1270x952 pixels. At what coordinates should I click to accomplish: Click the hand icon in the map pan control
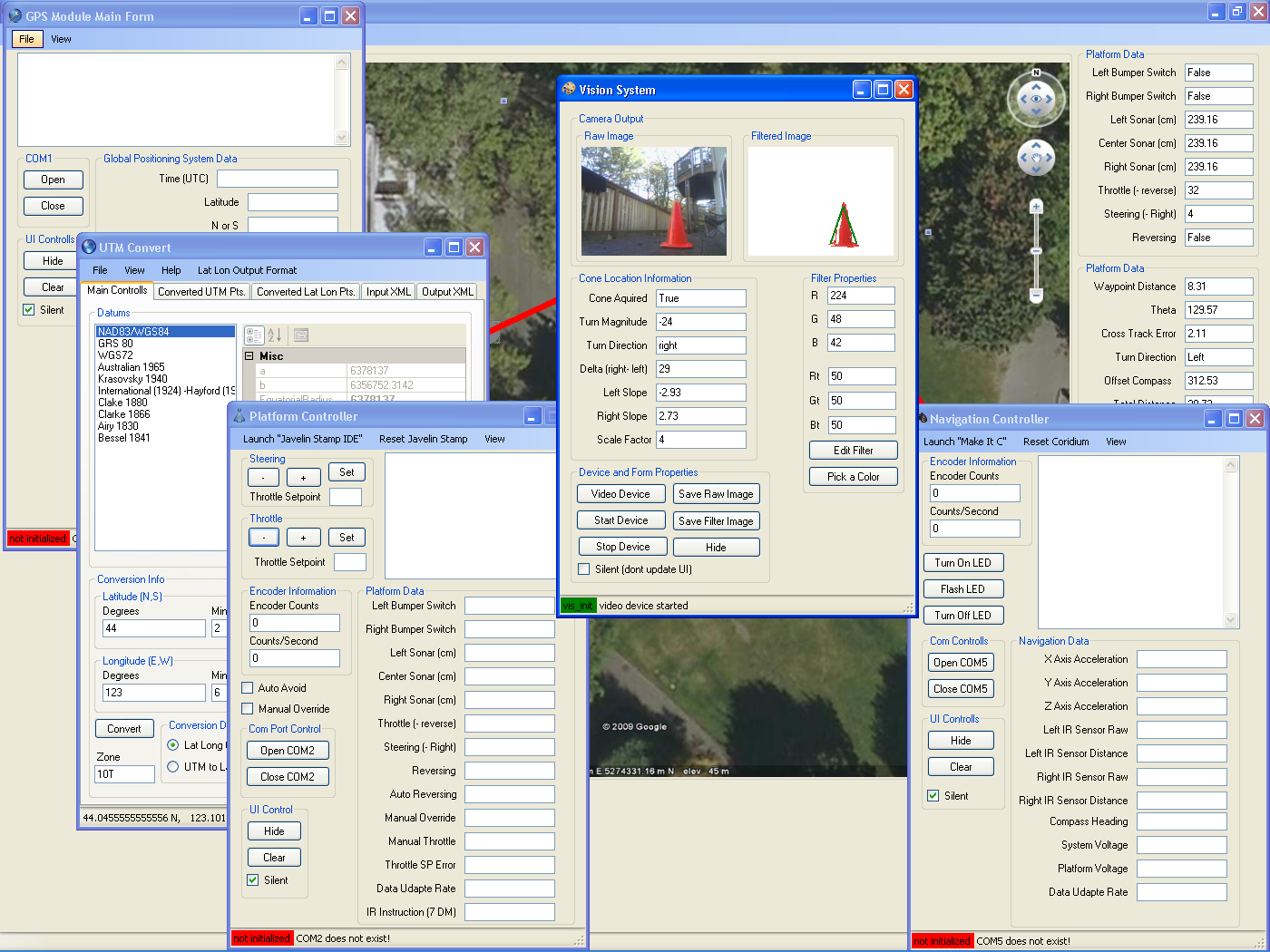(x=1036, y=158)
